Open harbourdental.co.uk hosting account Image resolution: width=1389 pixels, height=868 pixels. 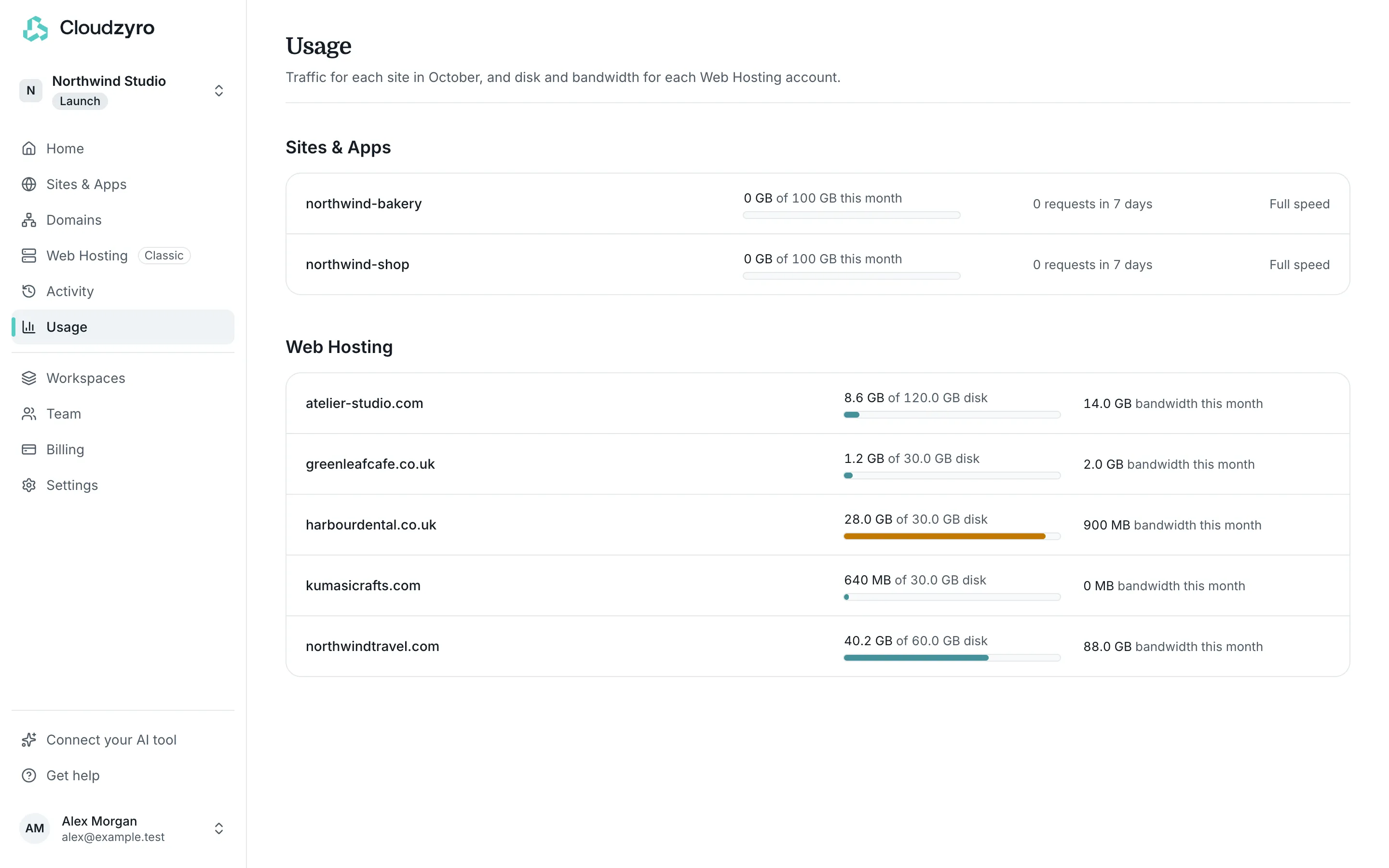[x=817, y=525]
